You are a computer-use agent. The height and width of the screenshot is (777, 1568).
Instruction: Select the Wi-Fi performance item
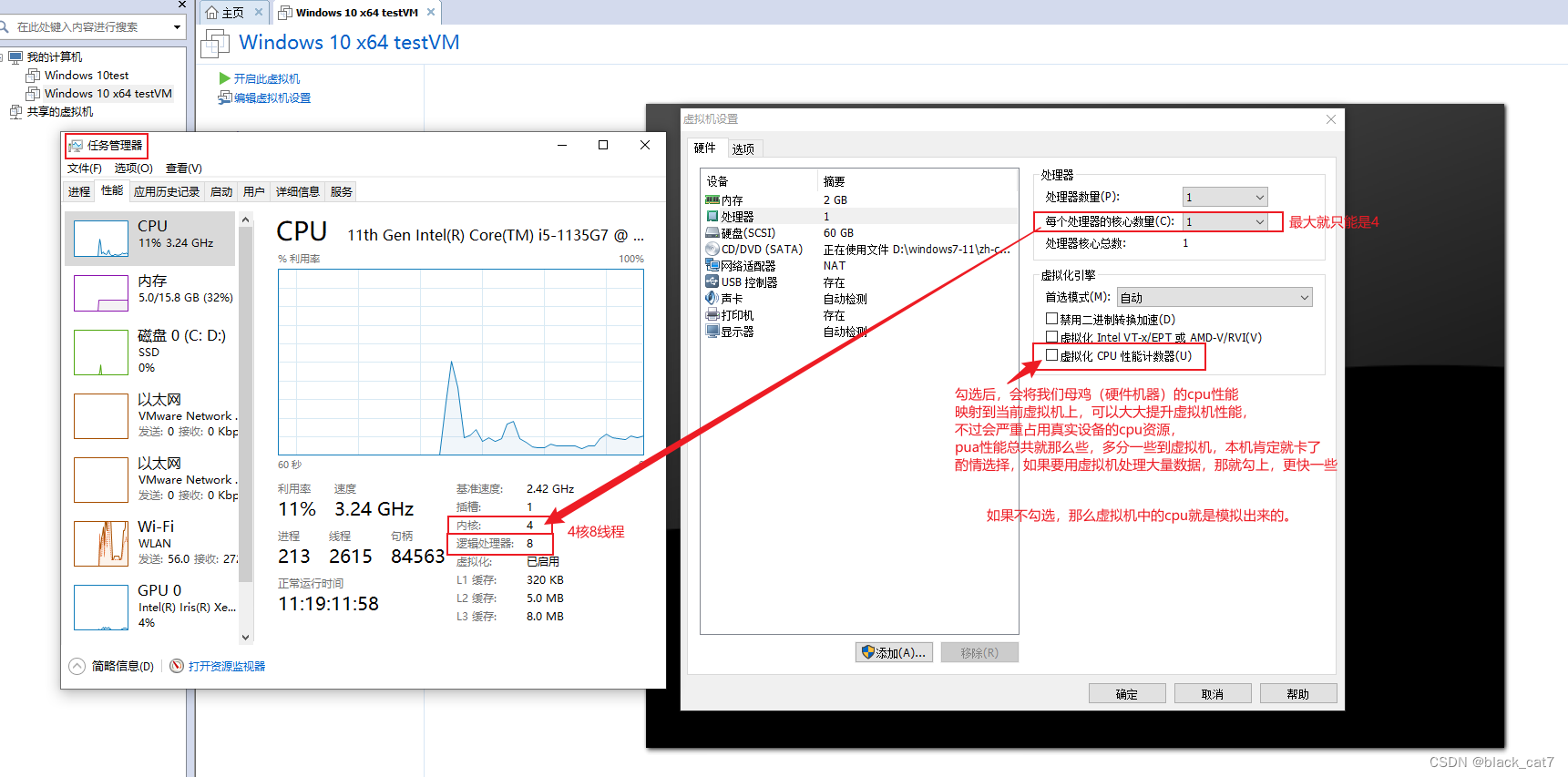151,543
